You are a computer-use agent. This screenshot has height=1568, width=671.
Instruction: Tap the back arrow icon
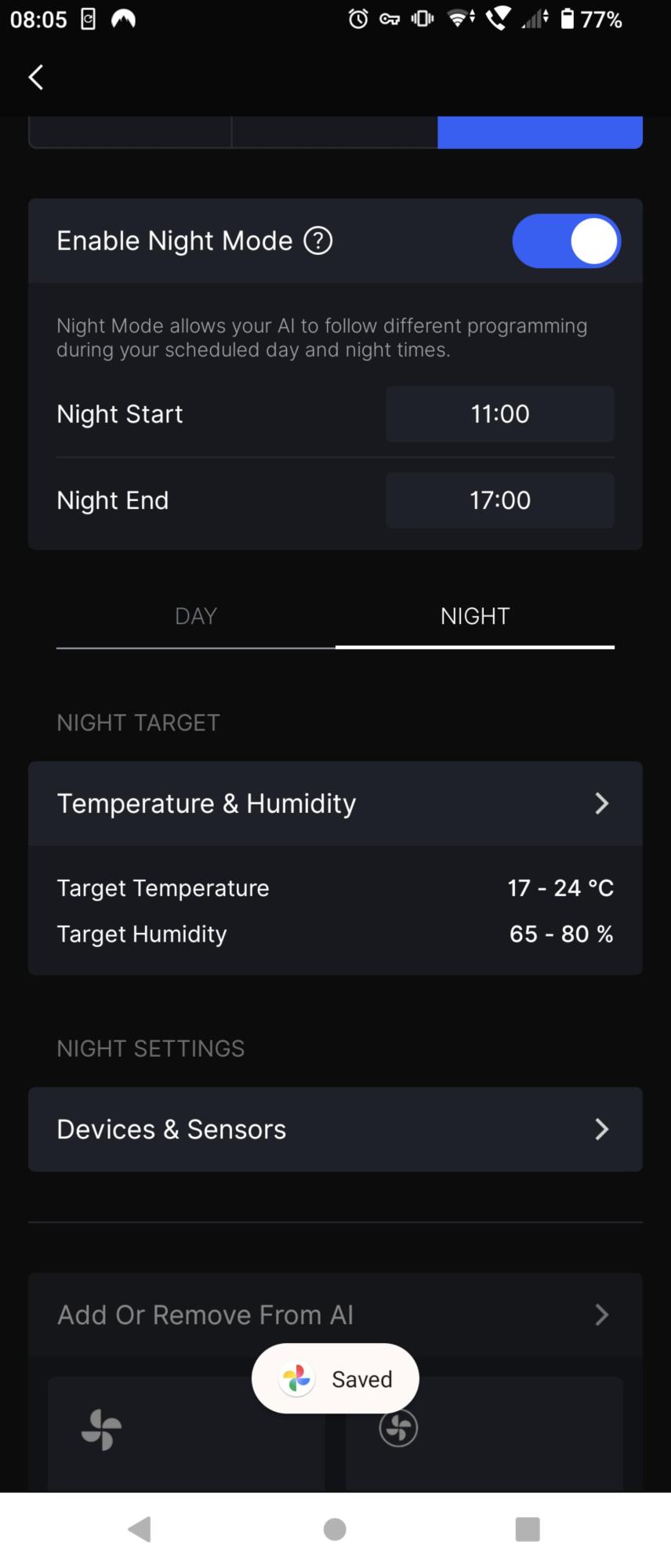[x=36, y=77]
